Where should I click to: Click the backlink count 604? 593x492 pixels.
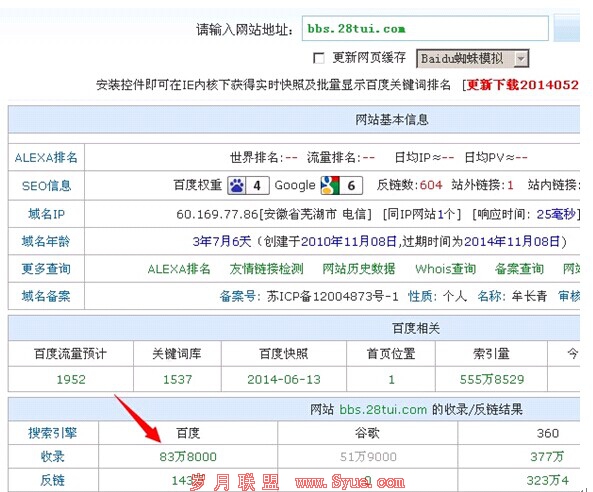point(431,185)
